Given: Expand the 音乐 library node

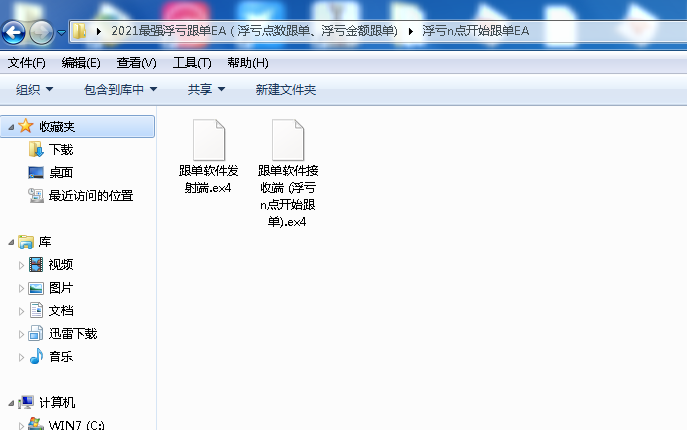Looking at the screenshot, I should (21, 358).
